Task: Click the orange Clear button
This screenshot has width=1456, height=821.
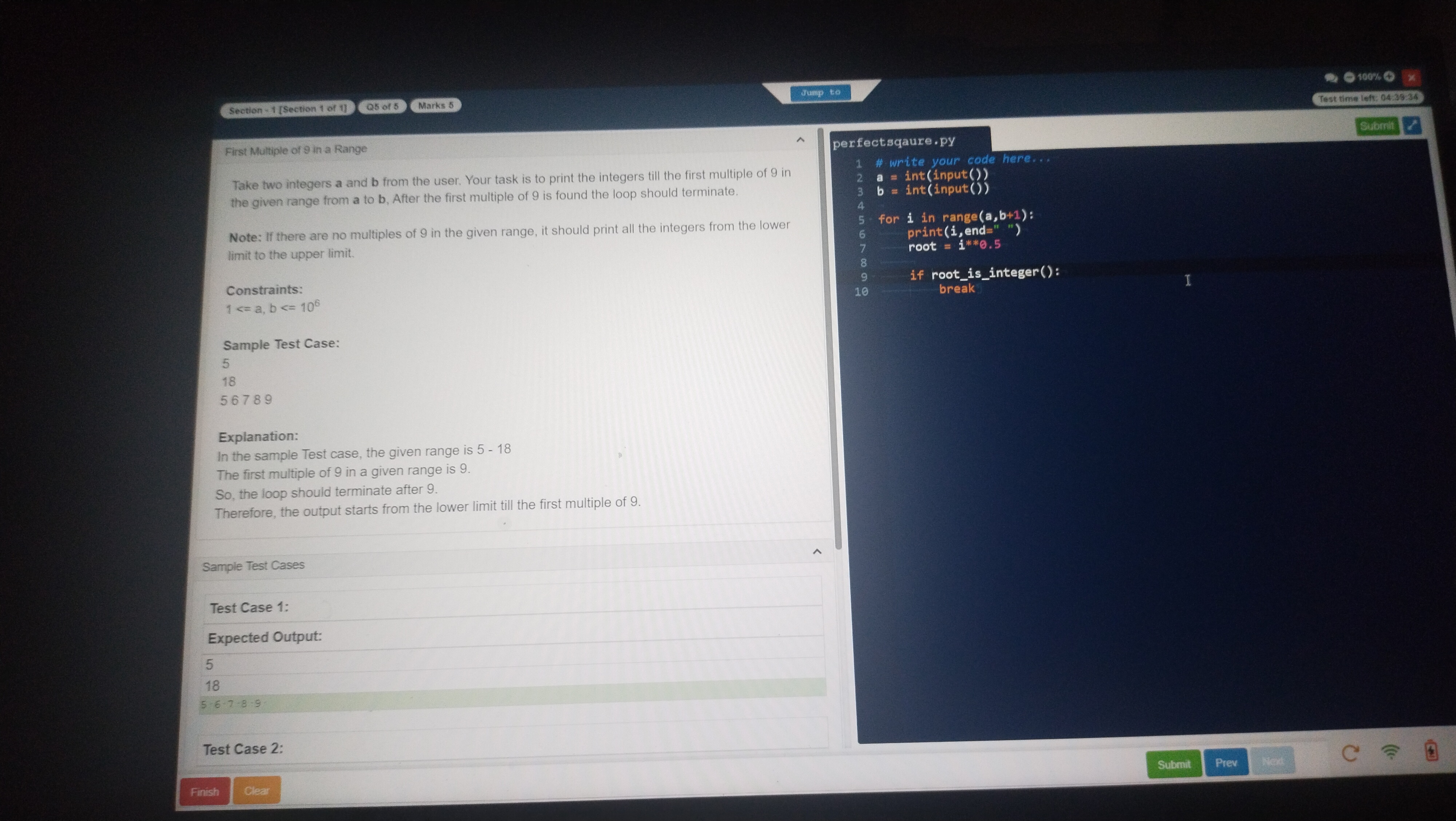Action: coord(256,790)
